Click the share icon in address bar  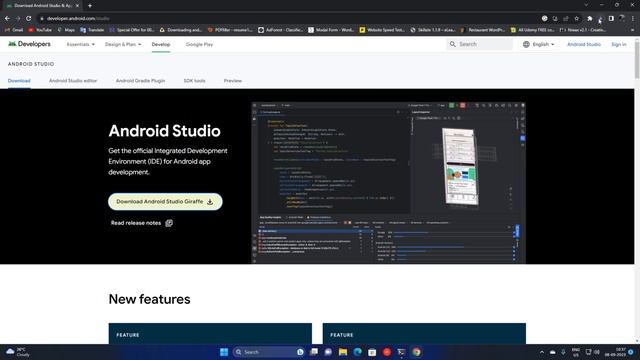point(566,18)
